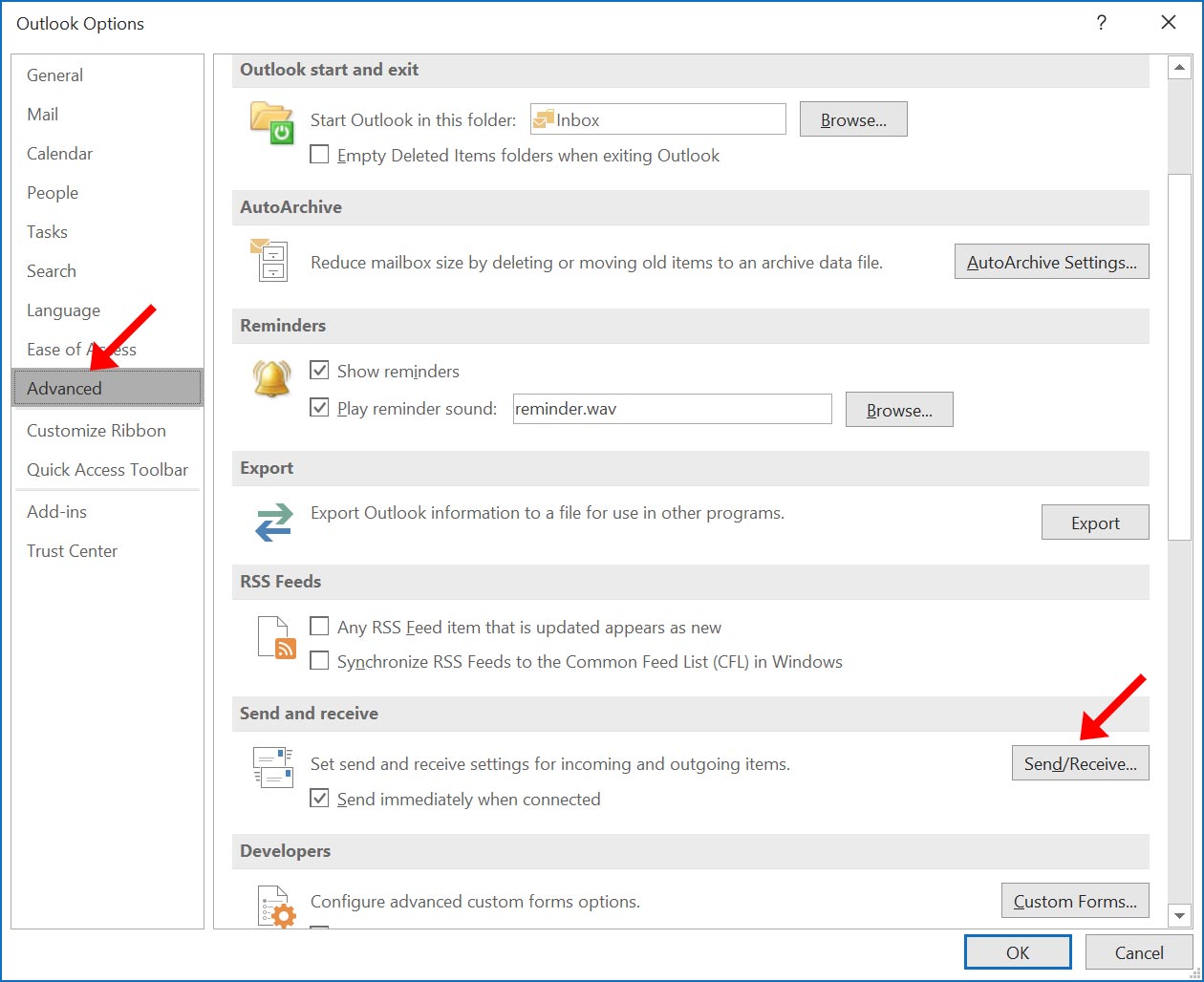Go to the Tasks category
The width and height of the screenshot is (1204, 982).
[107, 232]
